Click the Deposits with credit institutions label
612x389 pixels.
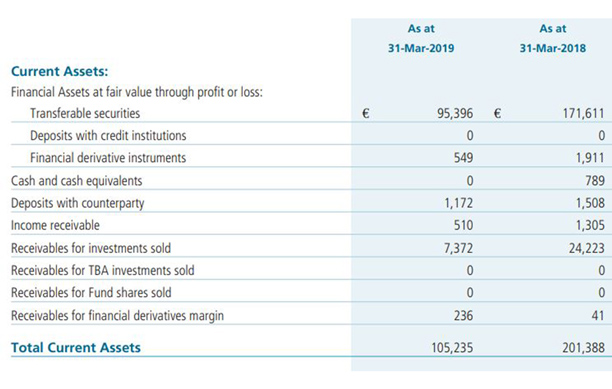pos(108,135)
